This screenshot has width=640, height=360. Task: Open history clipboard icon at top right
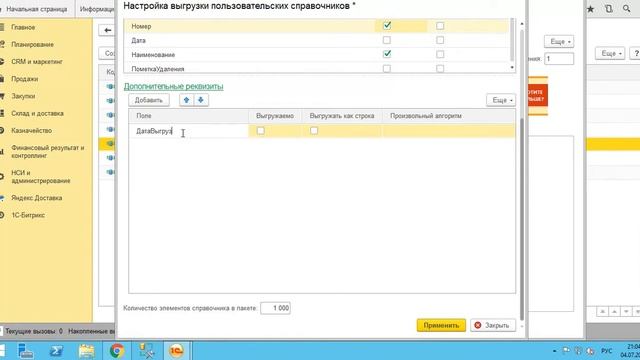[x=609, y=9]
